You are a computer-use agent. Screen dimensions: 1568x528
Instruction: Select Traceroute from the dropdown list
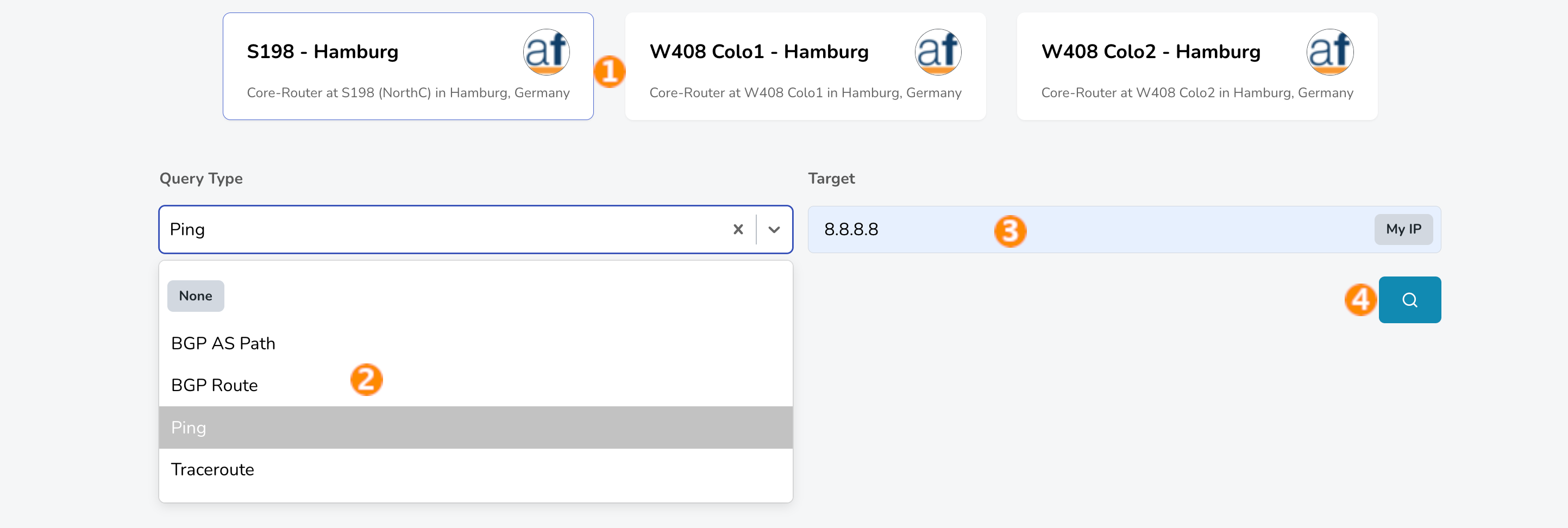pos(212,469)
